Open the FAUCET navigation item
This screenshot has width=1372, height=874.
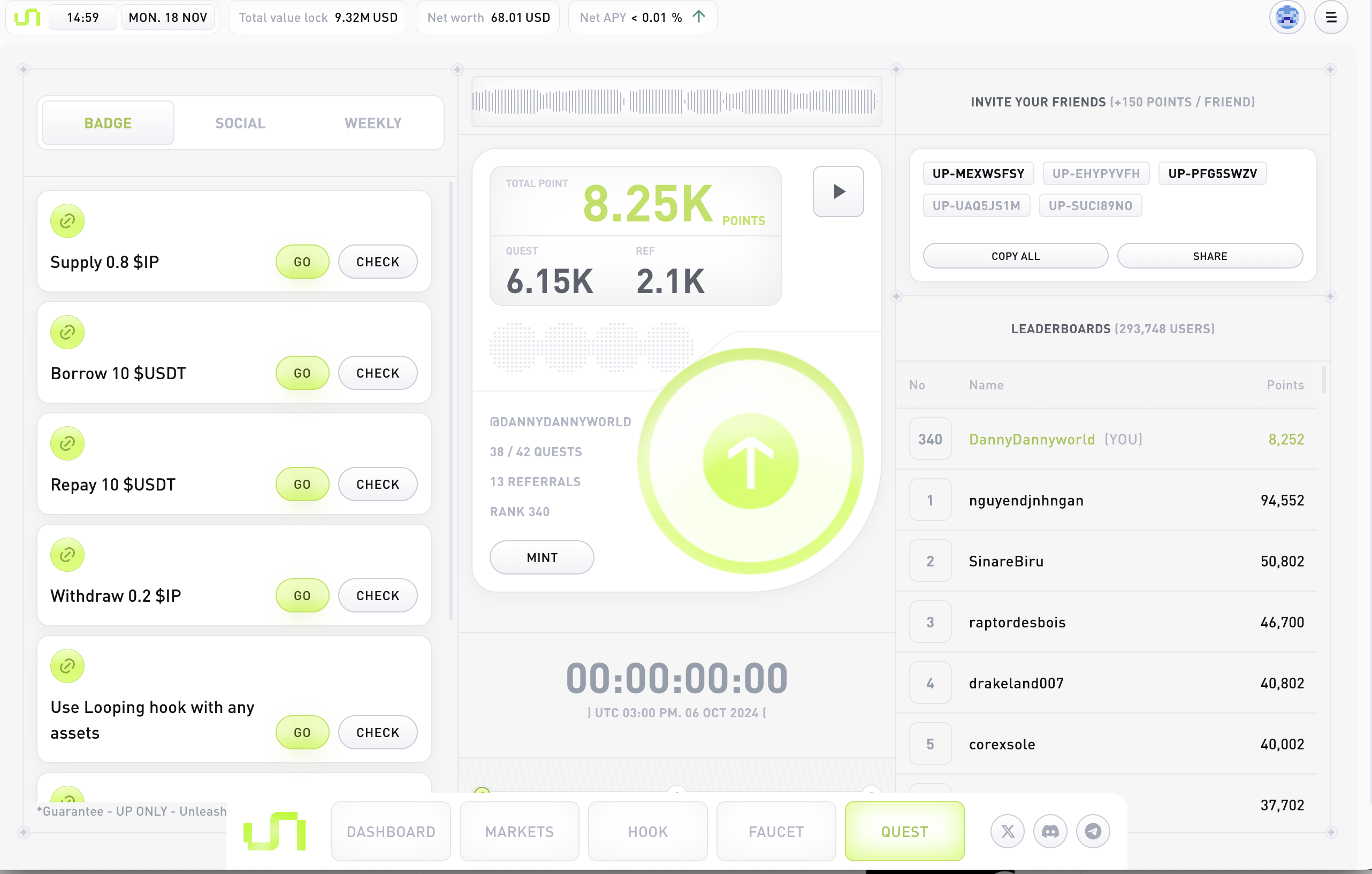(776, 831)
